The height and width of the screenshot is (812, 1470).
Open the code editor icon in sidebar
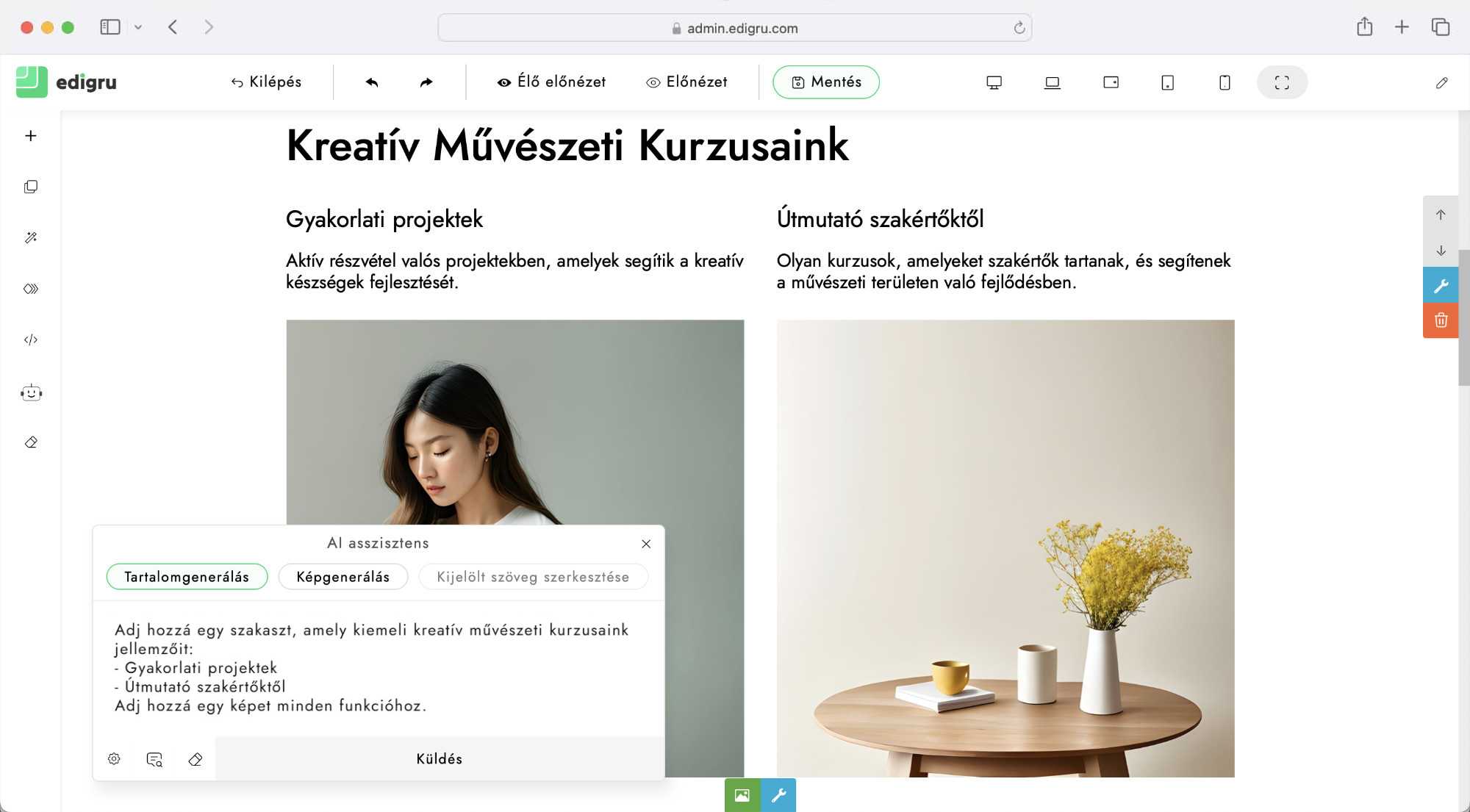(31, 339)
